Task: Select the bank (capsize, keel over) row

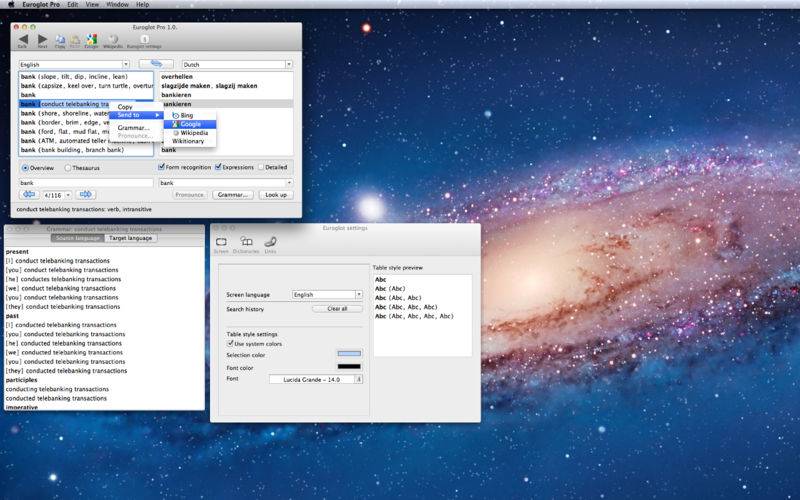Action: (x=86, y=86)
